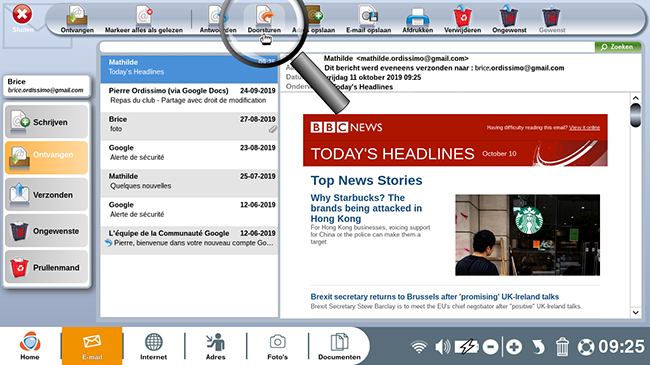Open the Ontvangen folder in the sidebar

pyautogui.click(x=46, y=158)
